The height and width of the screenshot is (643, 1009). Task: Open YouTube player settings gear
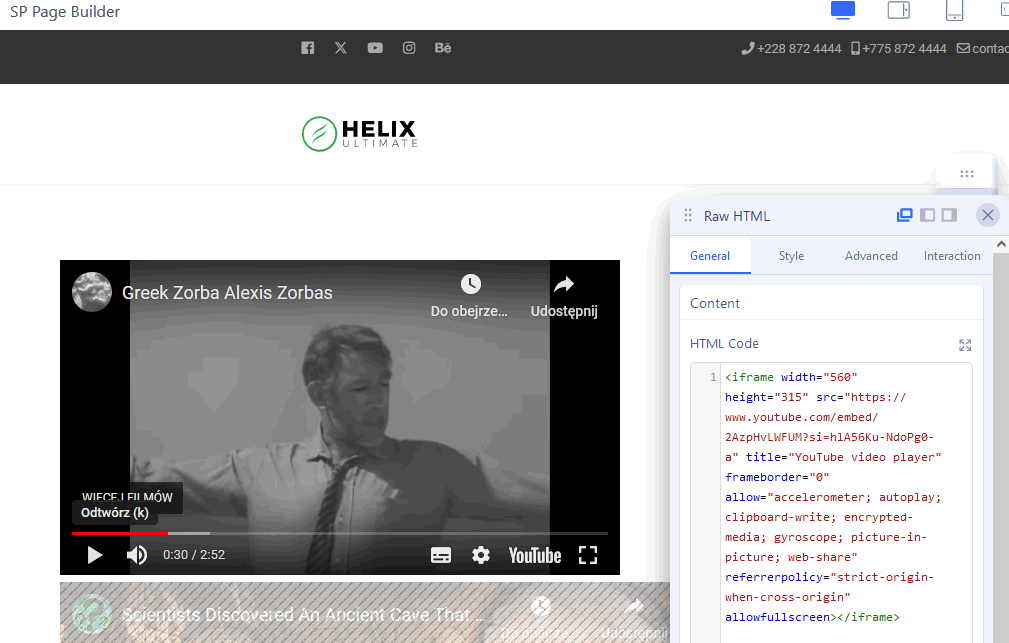481,555
